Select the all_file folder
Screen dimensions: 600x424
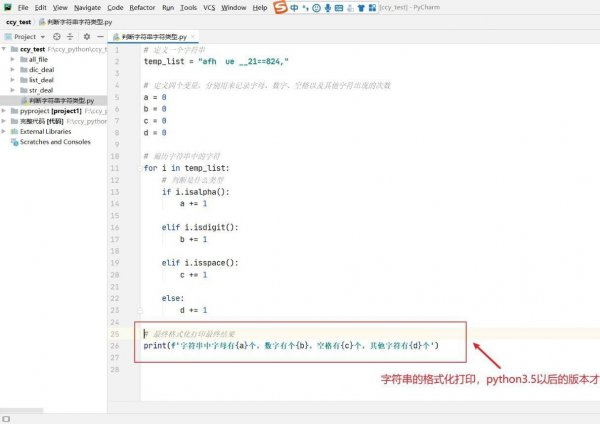click(x=38, y=59)
